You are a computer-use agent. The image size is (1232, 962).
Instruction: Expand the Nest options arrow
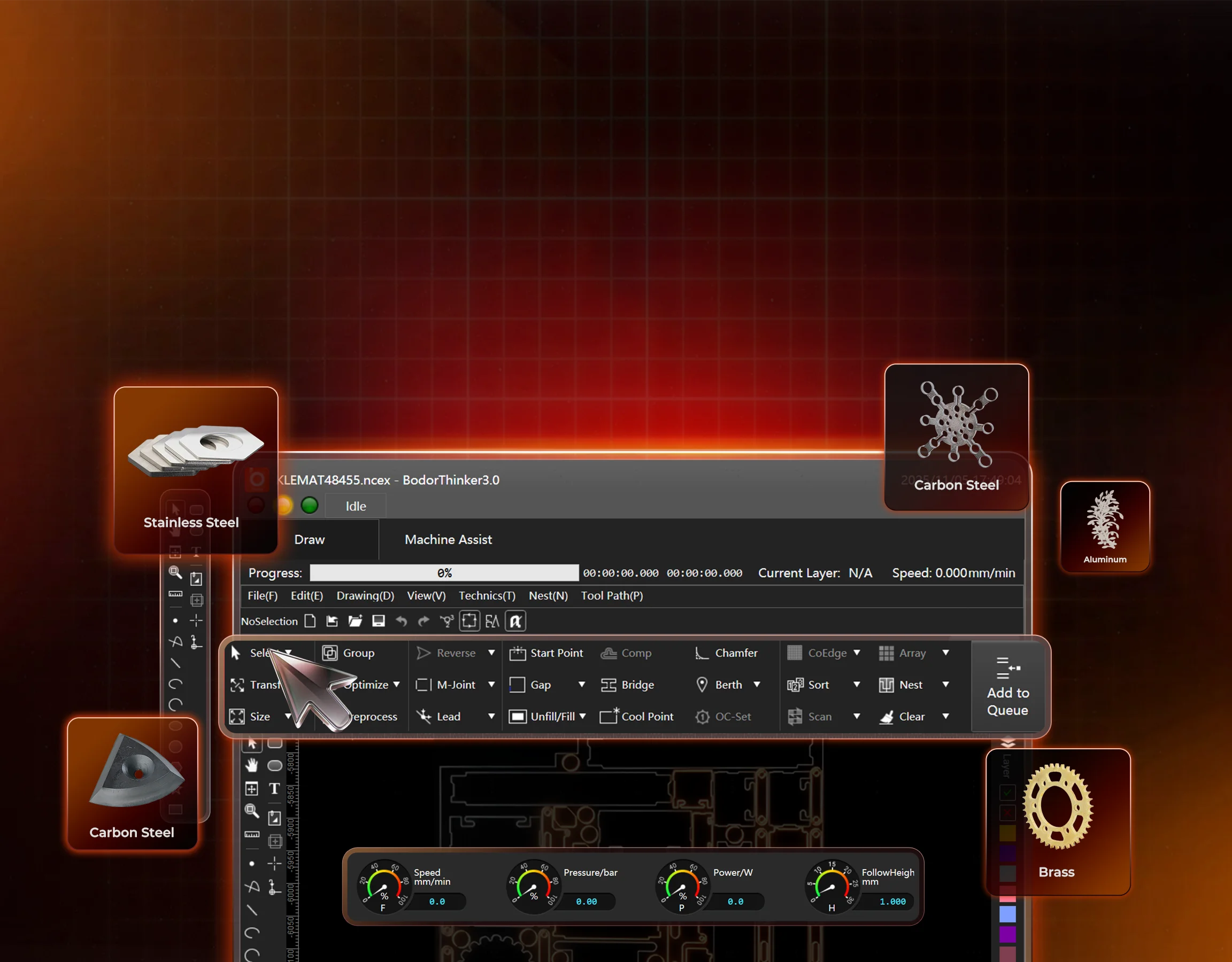point(945,685)
